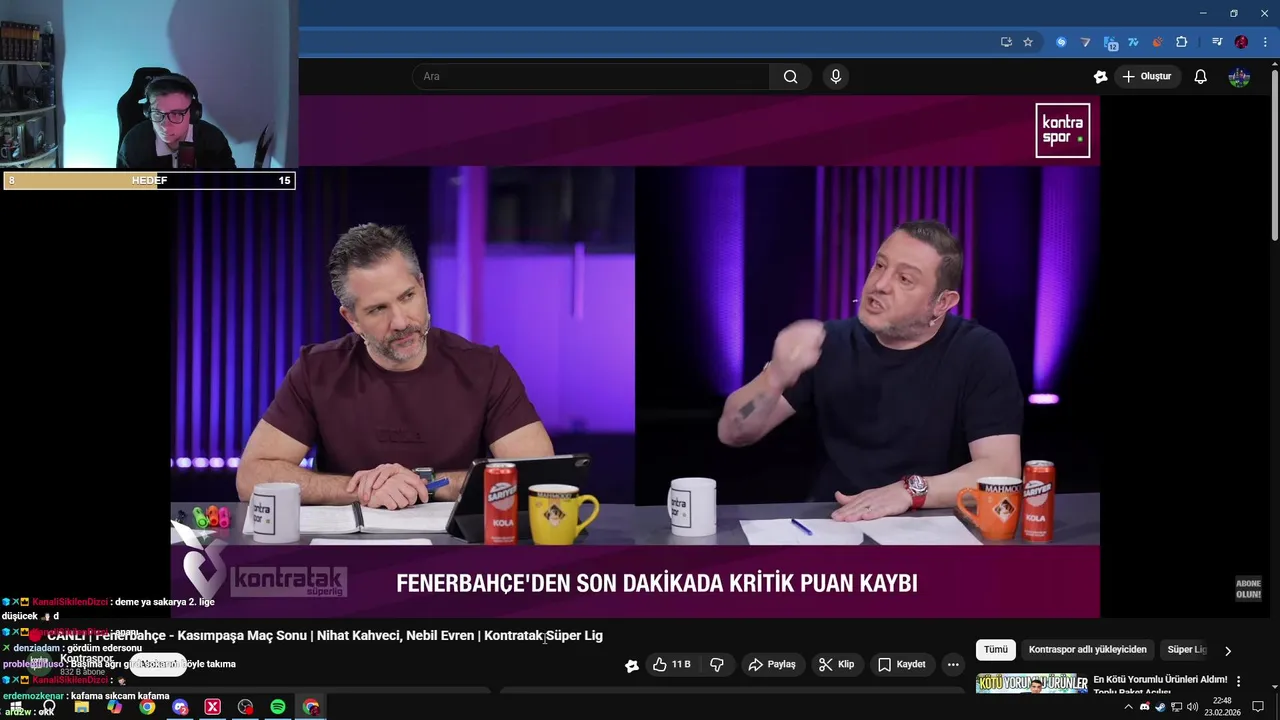Click the install app icon in address bar

pyautogui.click(x=1006, y=42)
